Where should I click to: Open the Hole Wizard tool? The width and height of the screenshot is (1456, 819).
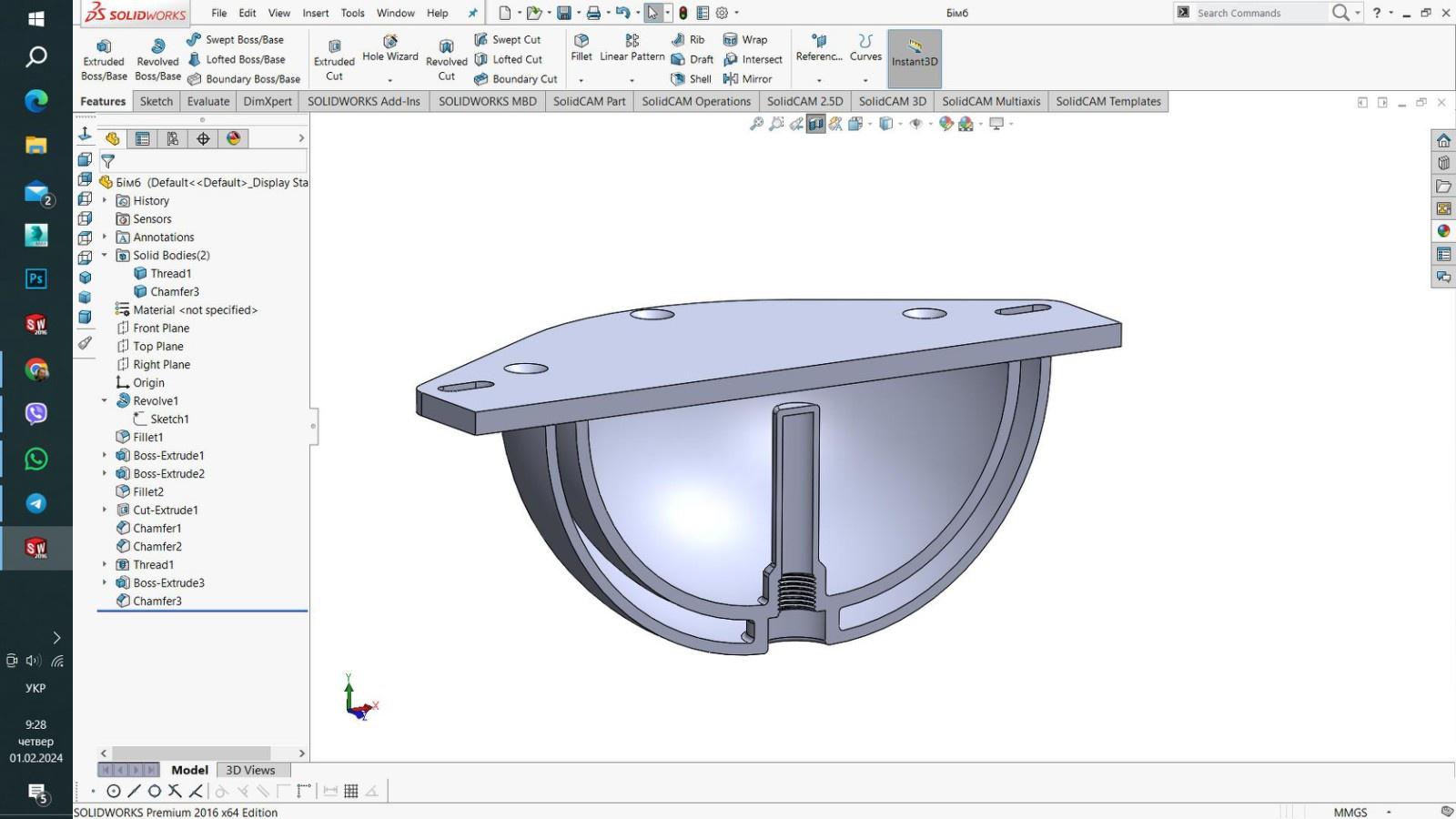(390, 49)
